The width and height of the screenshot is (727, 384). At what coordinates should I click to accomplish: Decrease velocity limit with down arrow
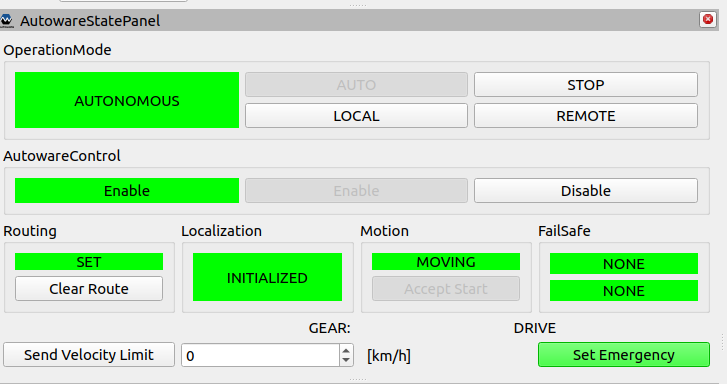click(x=346, y=360)
